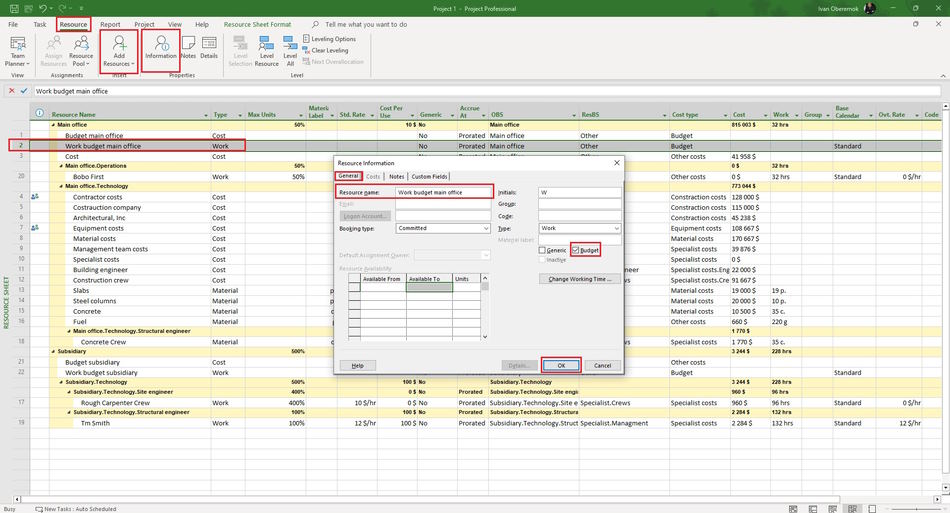This screenshot has width=950, height=513.
Task: Uncheck the Budget checkbox
Action: point(576,250)
